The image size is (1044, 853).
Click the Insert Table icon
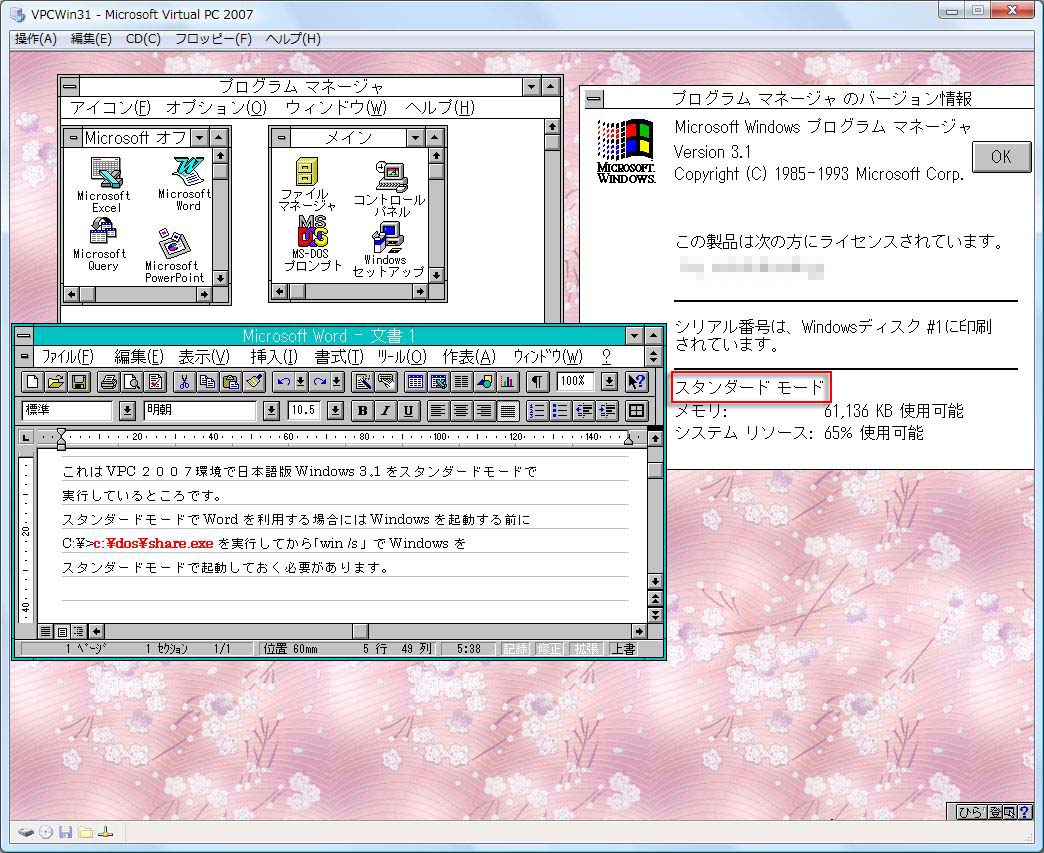coord(415,382)
